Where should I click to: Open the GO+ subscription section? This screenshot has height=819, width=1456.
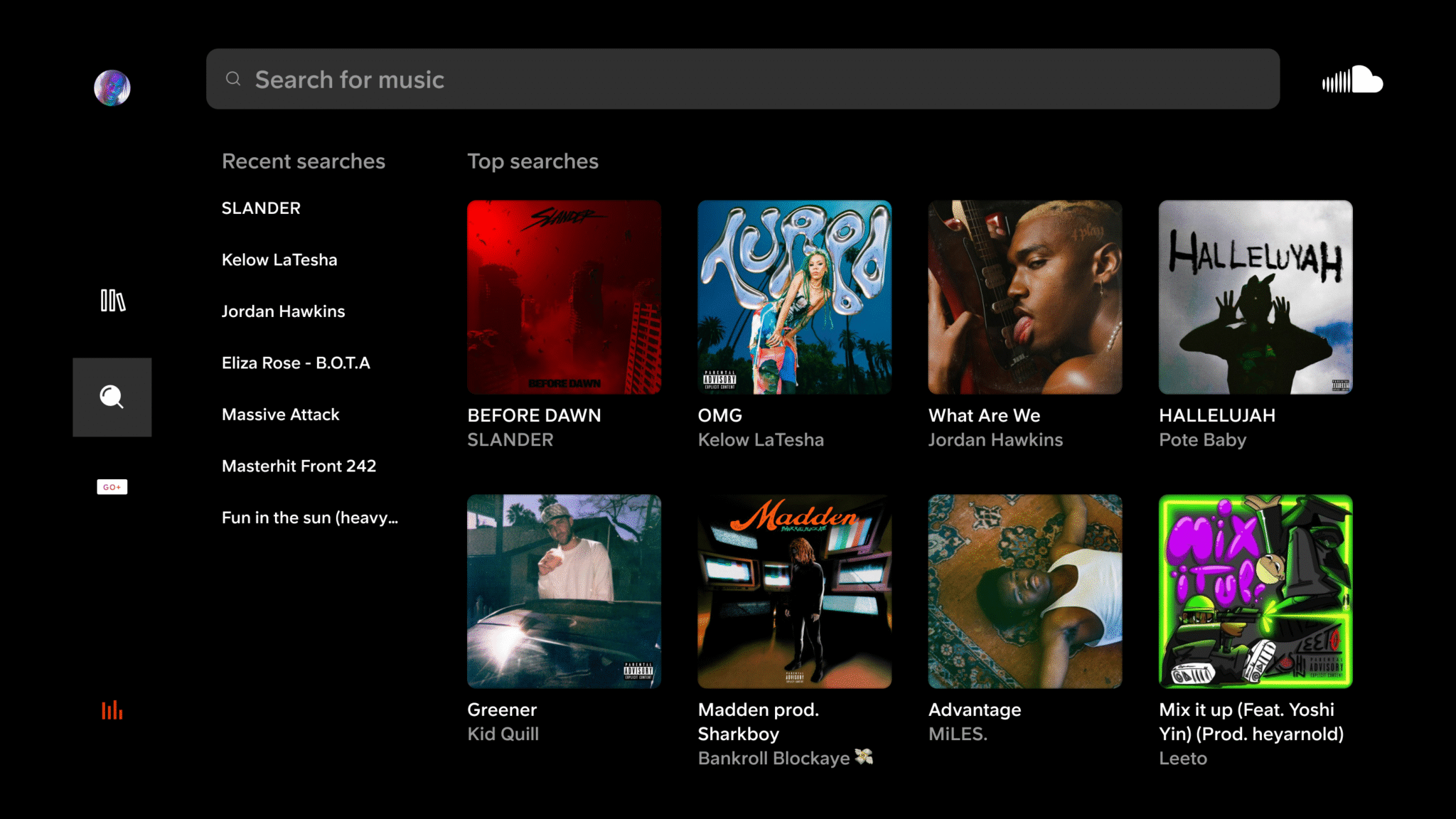coord(112,486)
